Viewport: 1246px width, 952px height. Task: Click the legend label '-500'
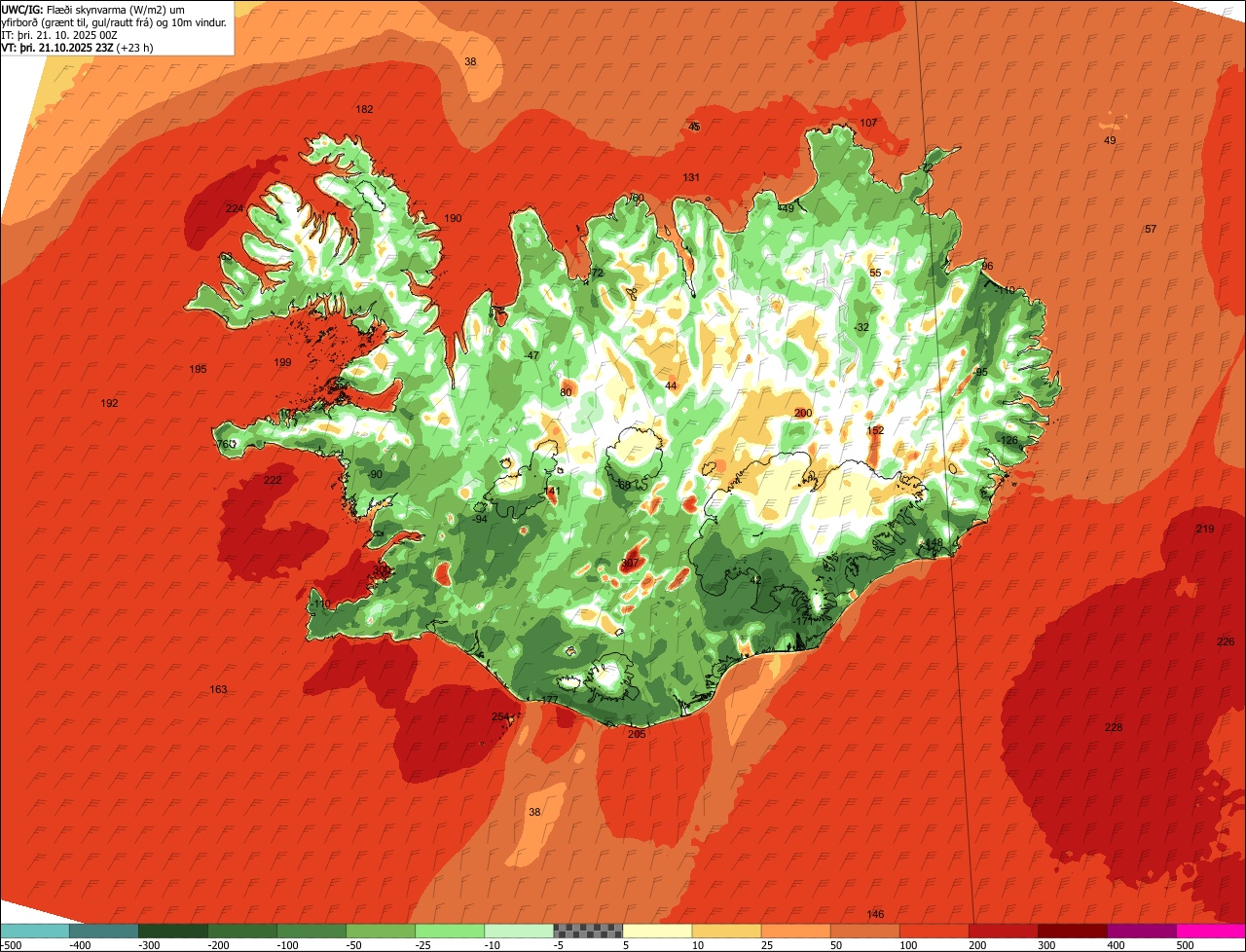(x=12, y=945)
